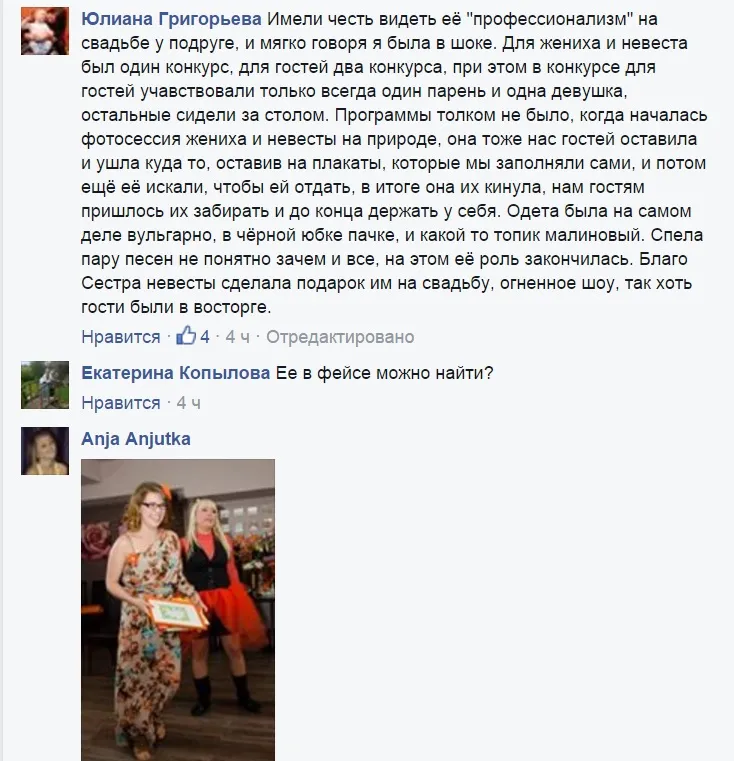Open the Отредактировано edit history link
The height and width of the screenshot is (761, 734).
point(340,336)
